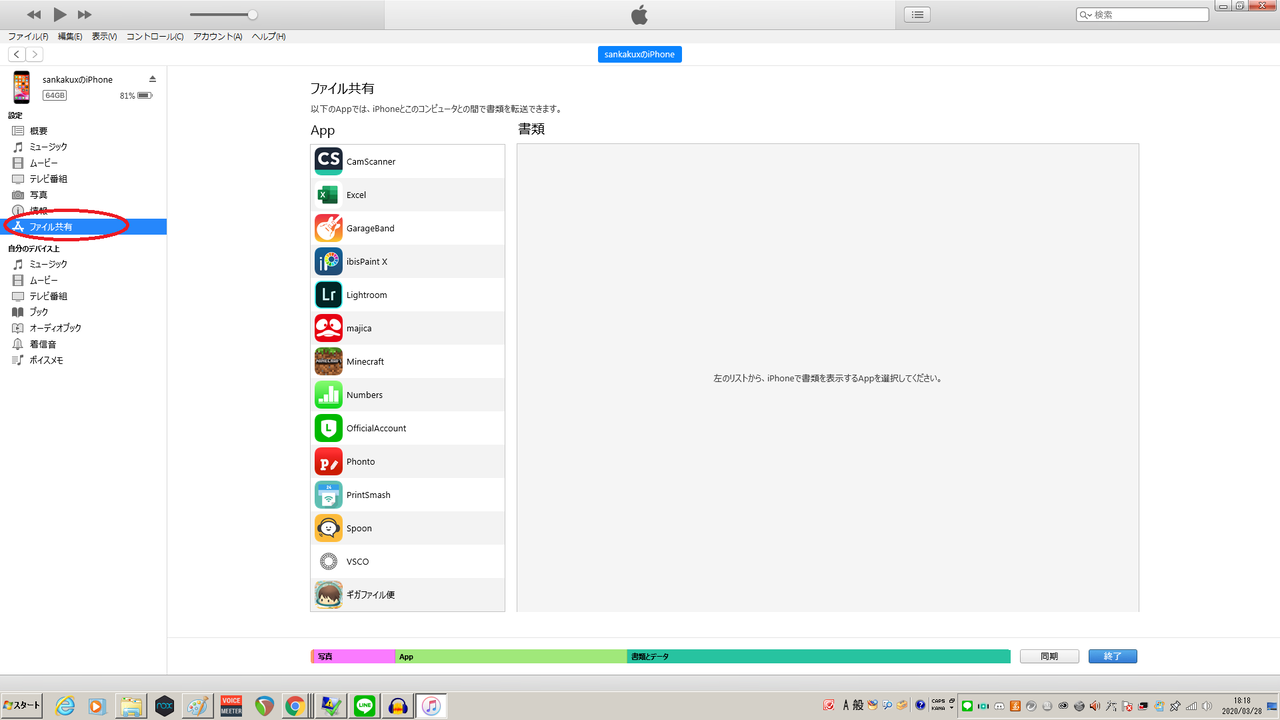Select GarageBand app in list
The width and height of the screenshot is (1280, 720).
click(x=408, y=228)
